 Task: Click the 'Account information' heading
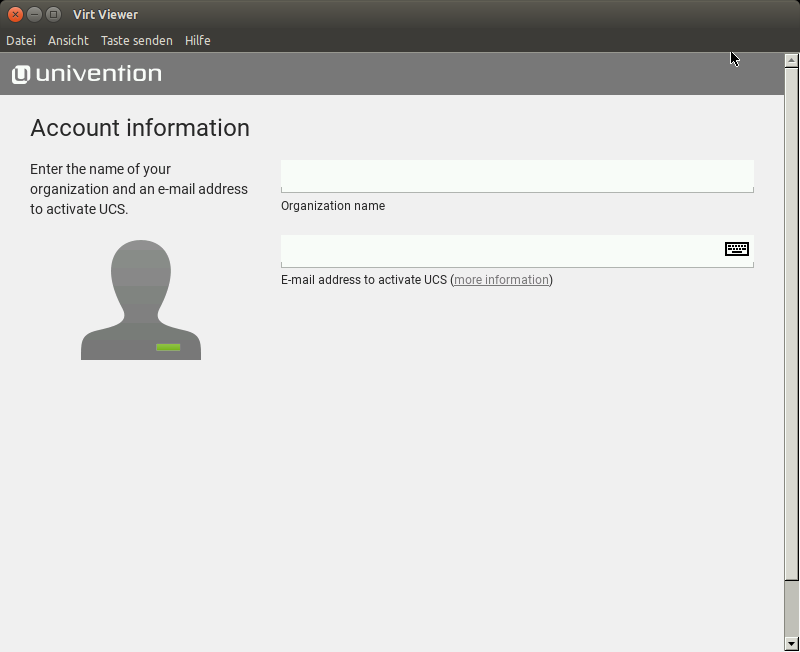click(x=140, y=128)
